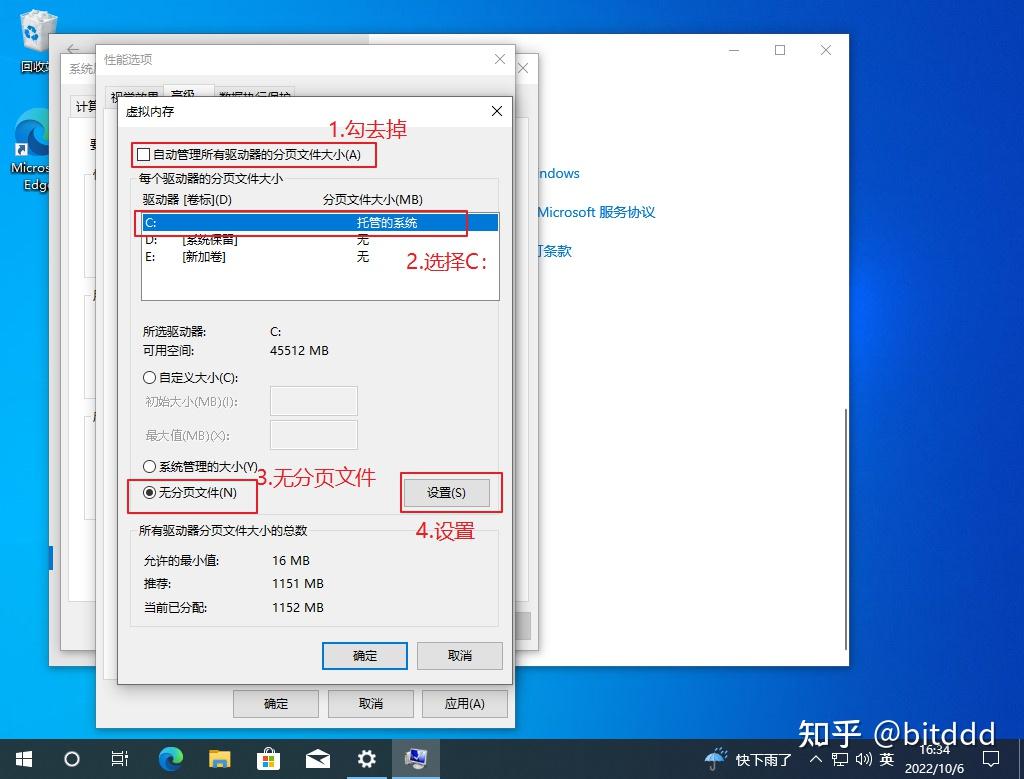Click the Task View icon
Viewport: 1024px width, 779px height.
pos(120,760)
